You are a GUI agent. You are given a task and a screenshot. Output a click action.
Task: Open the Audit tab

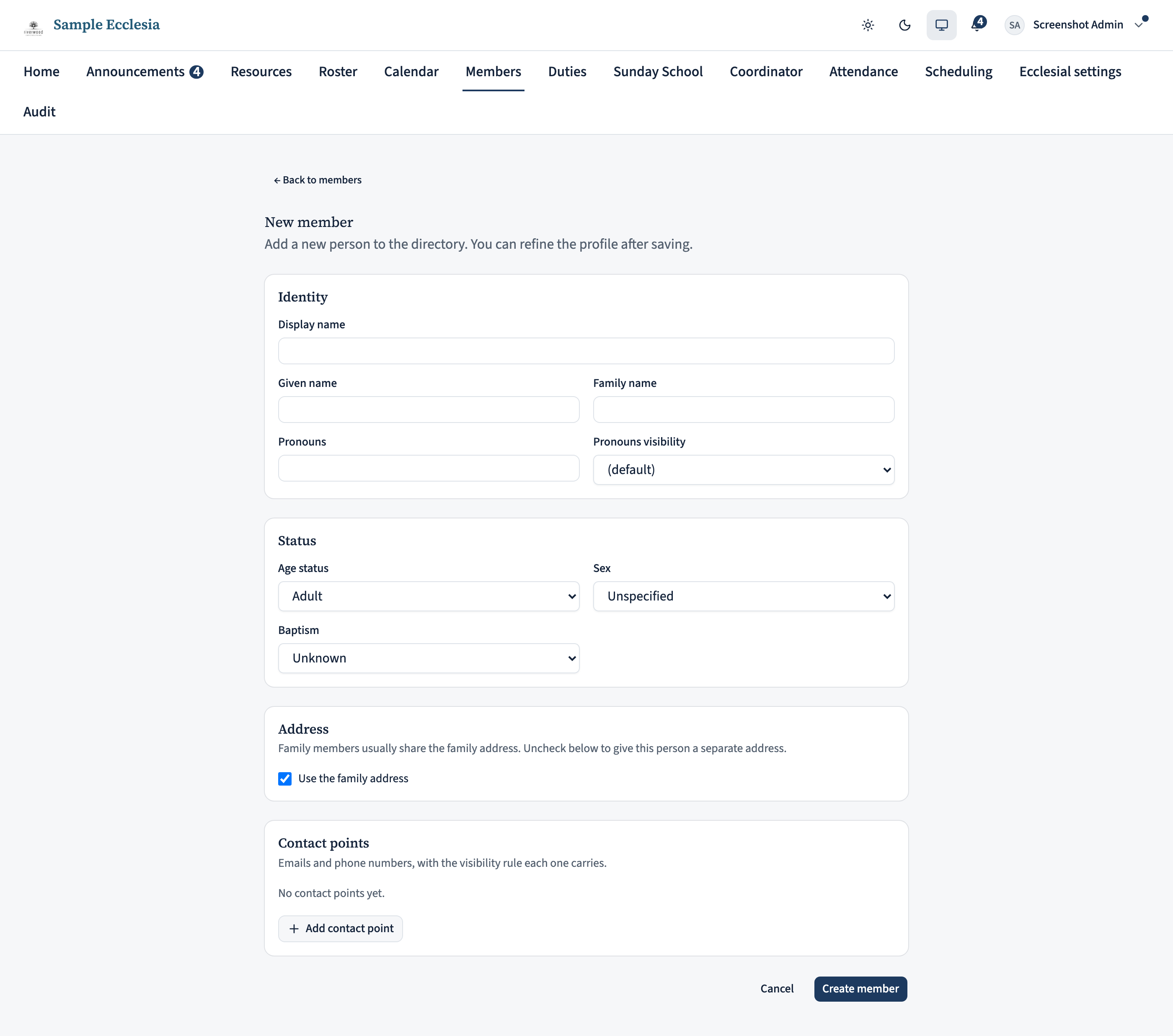pyautogui.click(x=39, y=111)
